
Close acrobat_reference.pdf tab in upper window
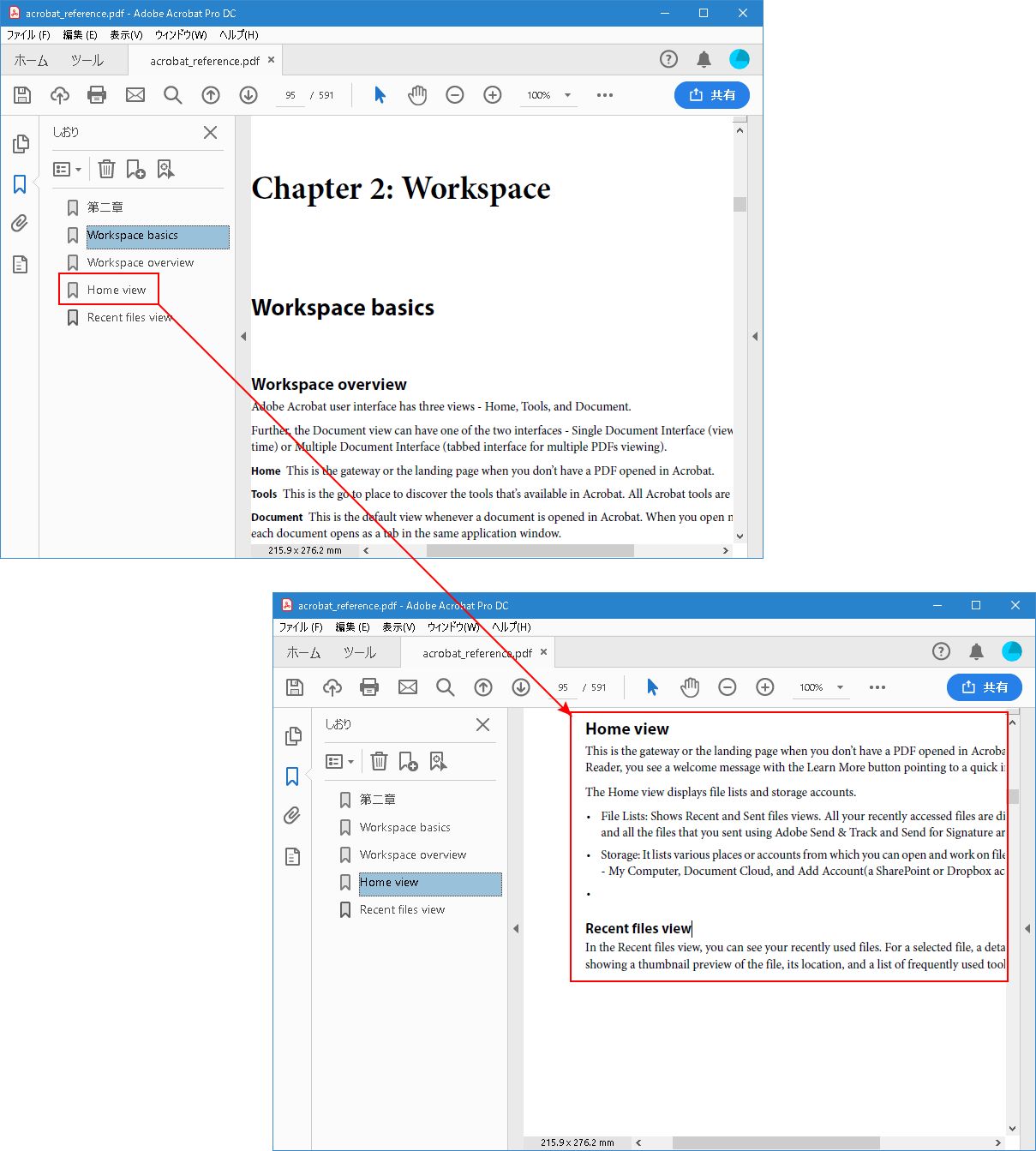[x=272, y=60]
